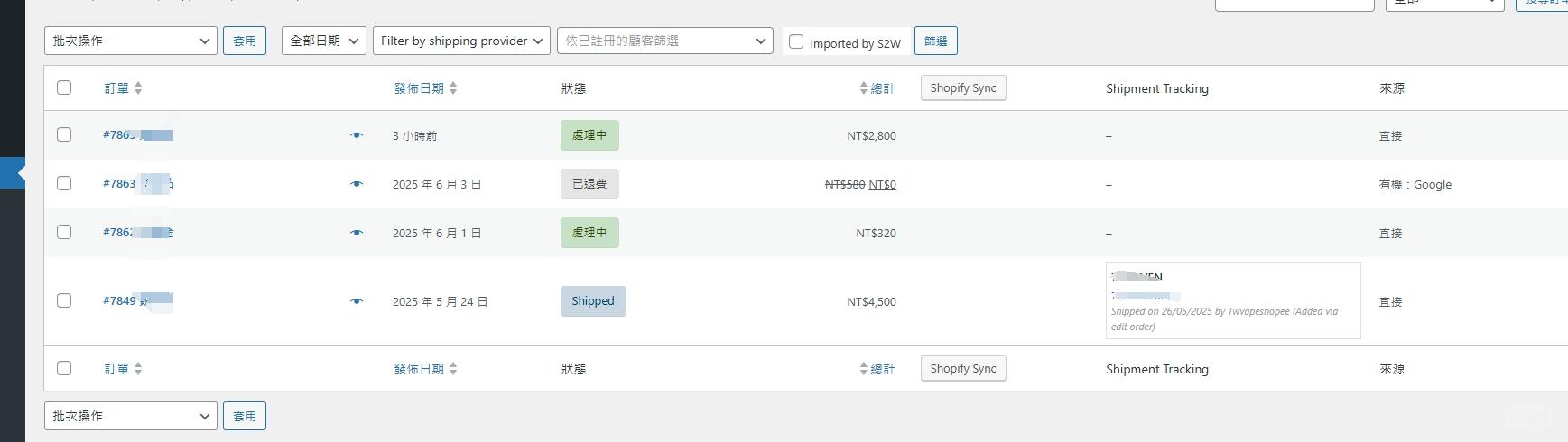Click 處理中 status of order #7862

click(589, 233)
